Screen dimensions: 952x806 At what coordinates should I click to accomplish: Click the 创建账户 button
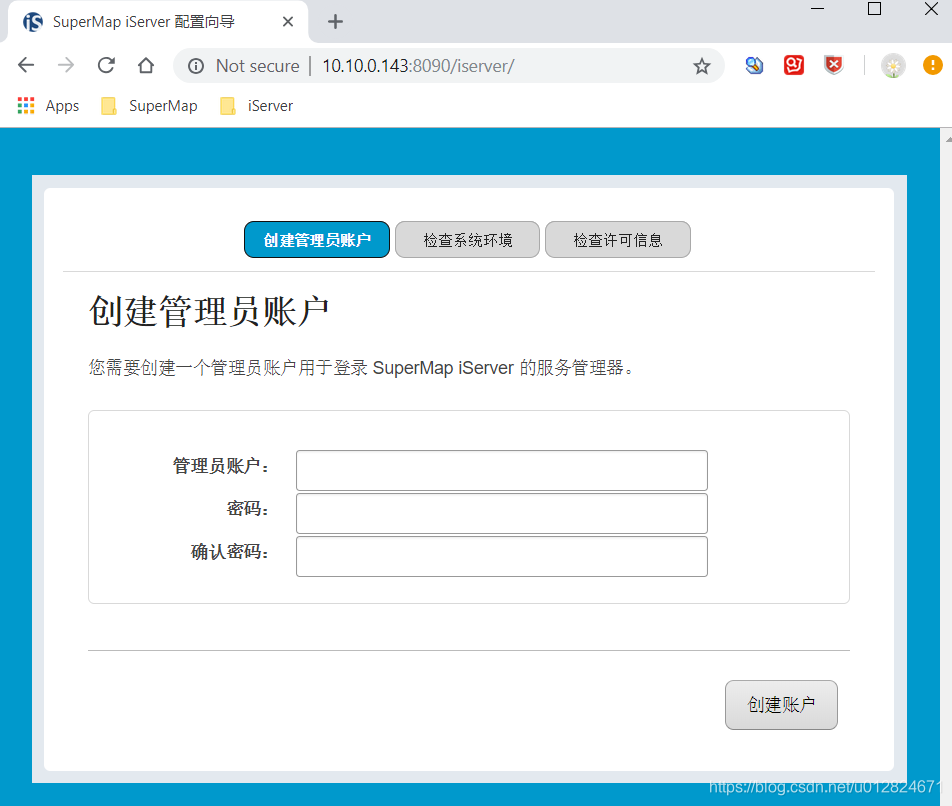[x=781, y=705]
